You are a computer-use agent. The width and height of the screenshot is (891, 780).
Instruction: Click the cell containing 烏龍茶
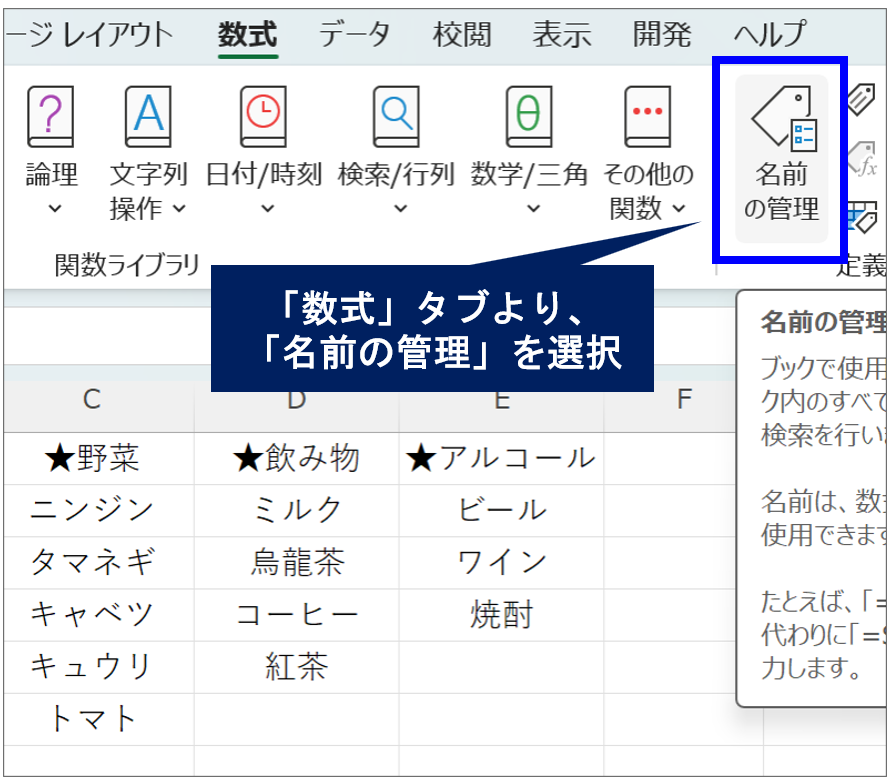pyautogui.click(x=296, y=562)
